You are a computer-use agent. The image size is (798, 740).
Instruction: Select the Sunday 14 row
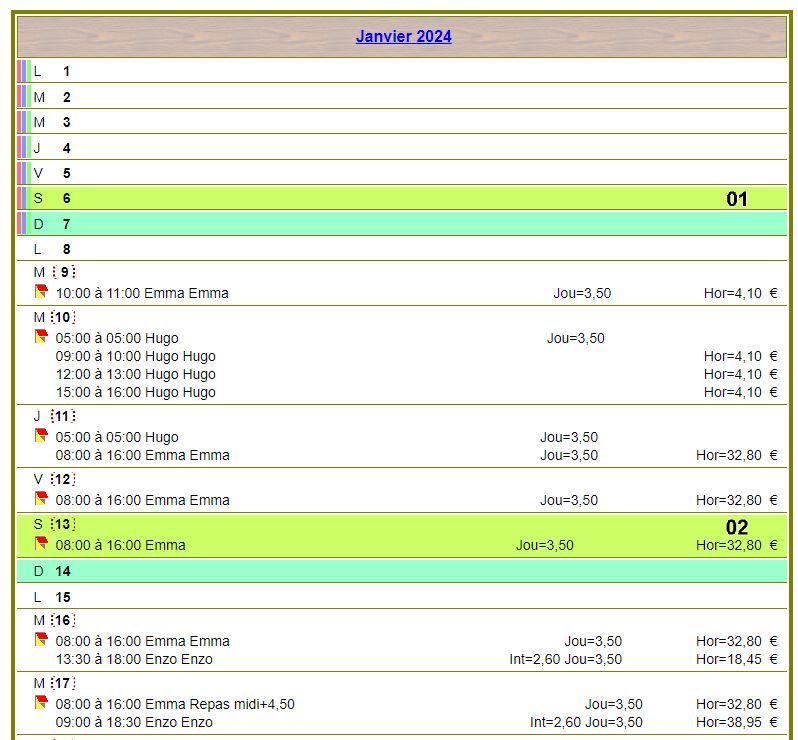point(400,571)
